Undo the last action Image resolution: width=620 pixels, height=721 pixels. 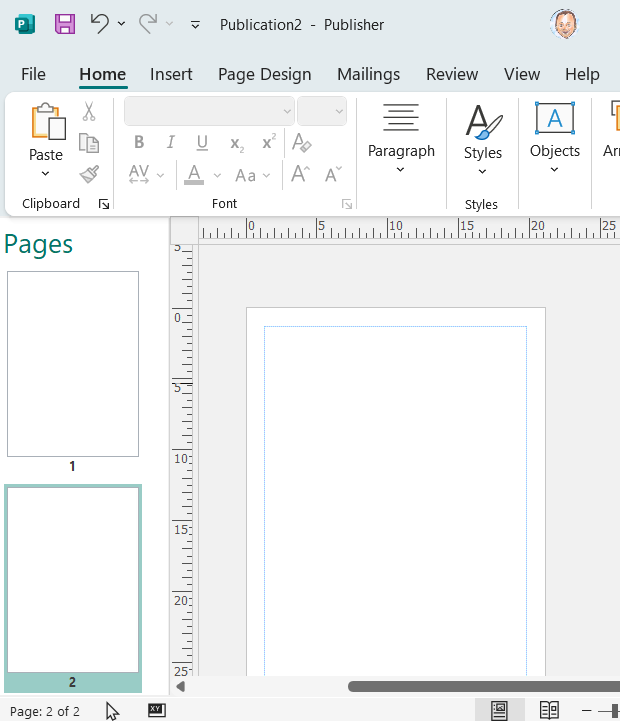point(99,23)
